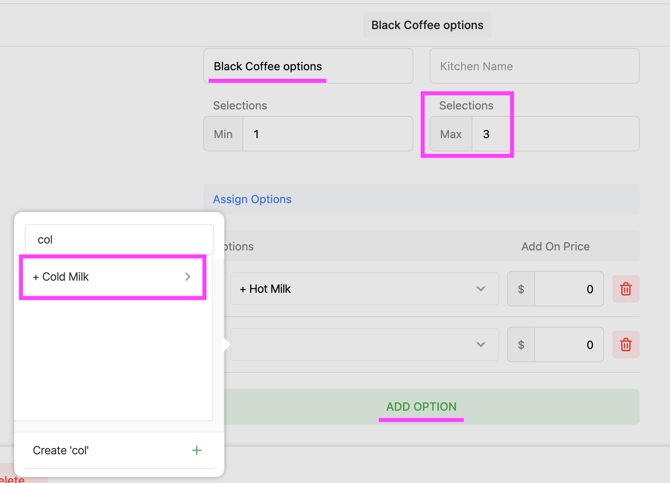Click dollar sign of Hot Milk price

point(521,289)
